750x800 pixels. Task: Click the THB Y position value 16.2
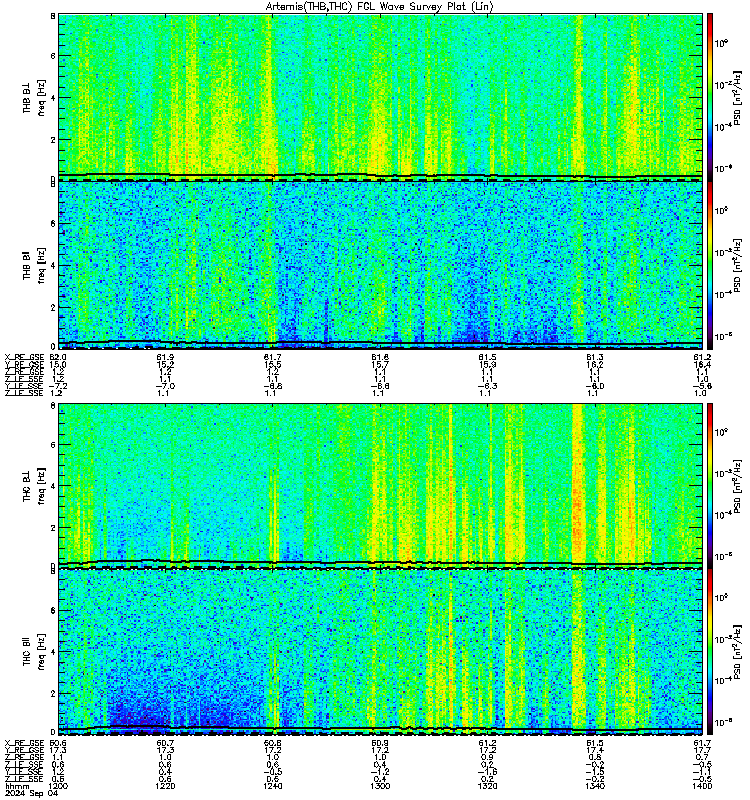(x=595, y=364)
